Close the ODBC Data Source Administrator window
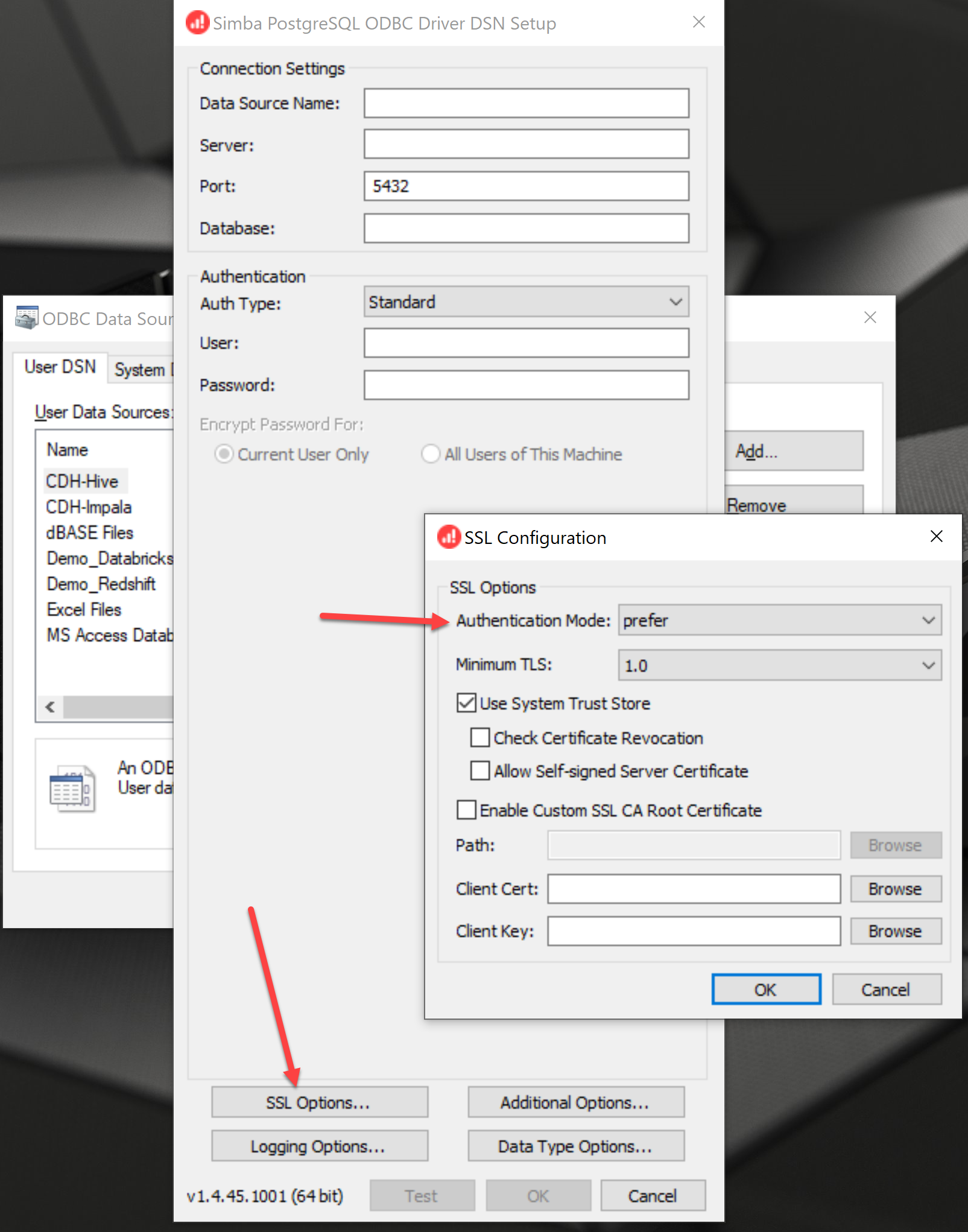Viewport: 968px width, 1232px height. (x=870, y=317)
